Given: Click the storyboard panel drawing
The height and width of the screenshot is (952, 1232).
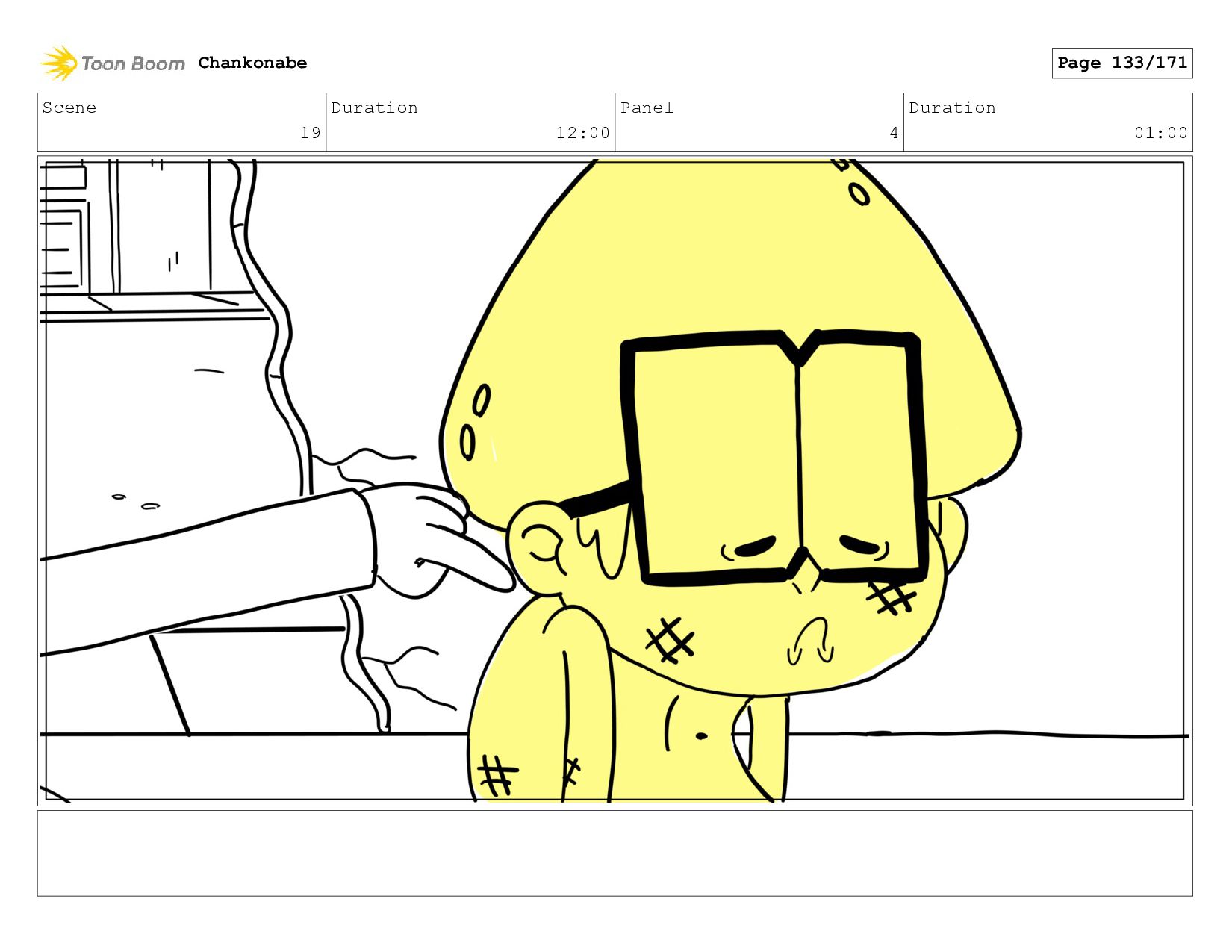Looking at the screenshot, I should click(x=615, y=481).
